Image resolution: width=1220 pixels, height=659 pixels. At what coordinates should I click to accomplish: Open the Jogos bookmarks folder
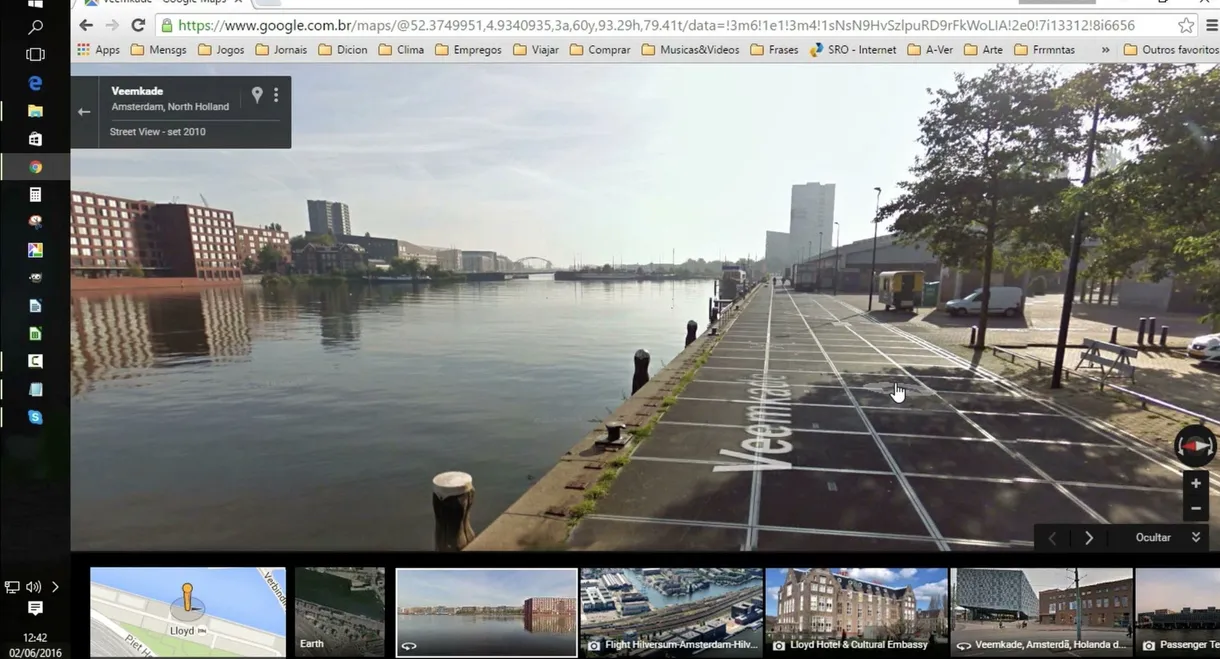tap(221, 49)
